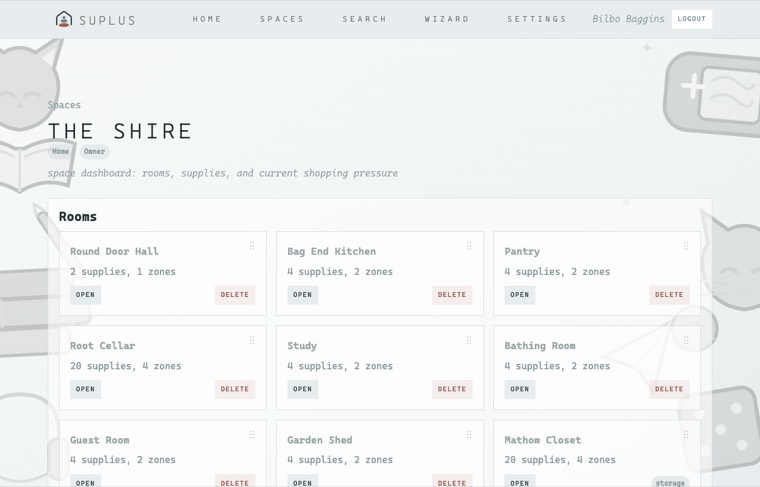Image resolution: width=760 pixels, height=487 pixels.
Task: Delete the Study room
Action: pyautogui.click(x=452, y=389)
